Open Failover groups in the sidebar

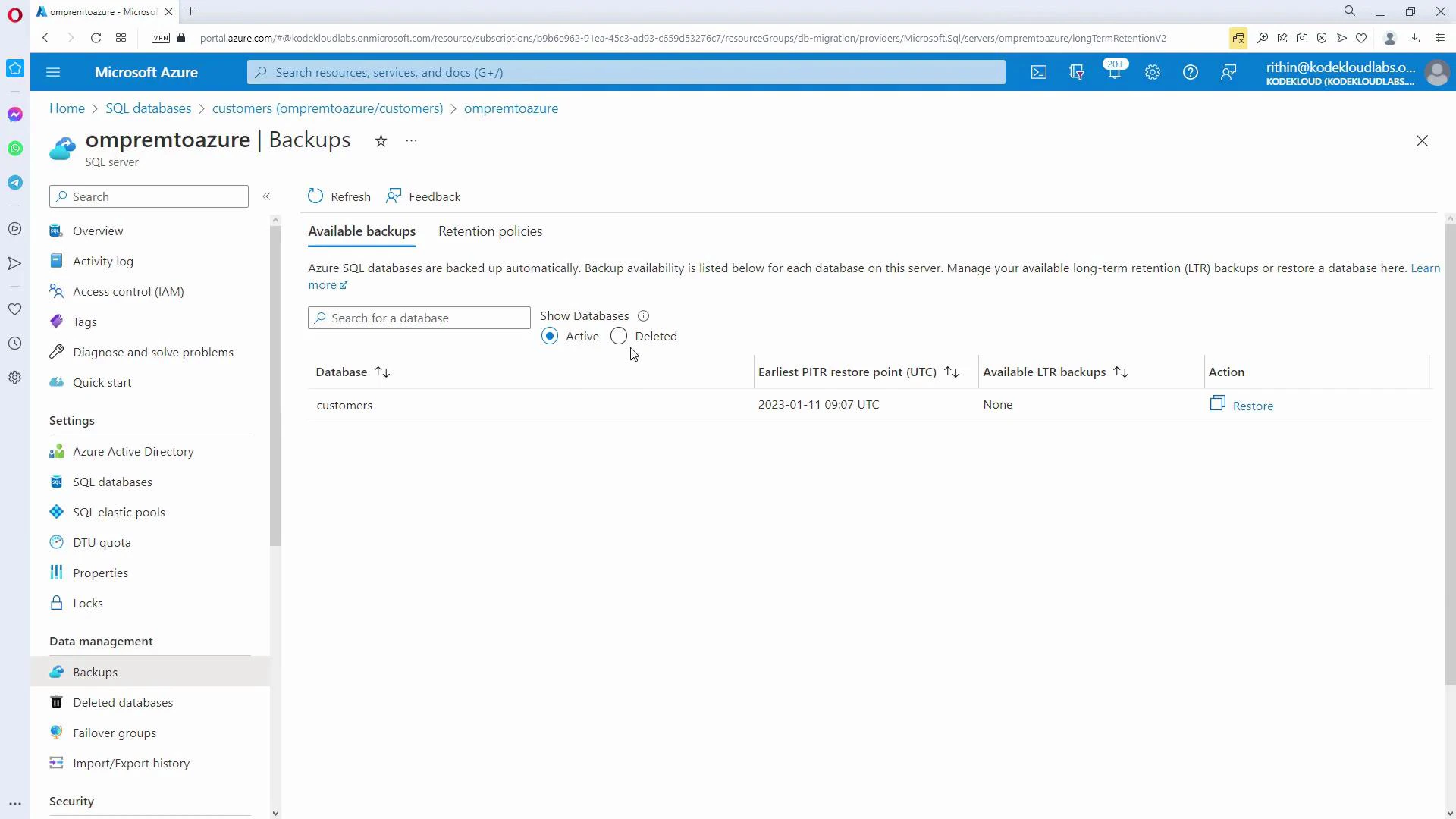115,733
